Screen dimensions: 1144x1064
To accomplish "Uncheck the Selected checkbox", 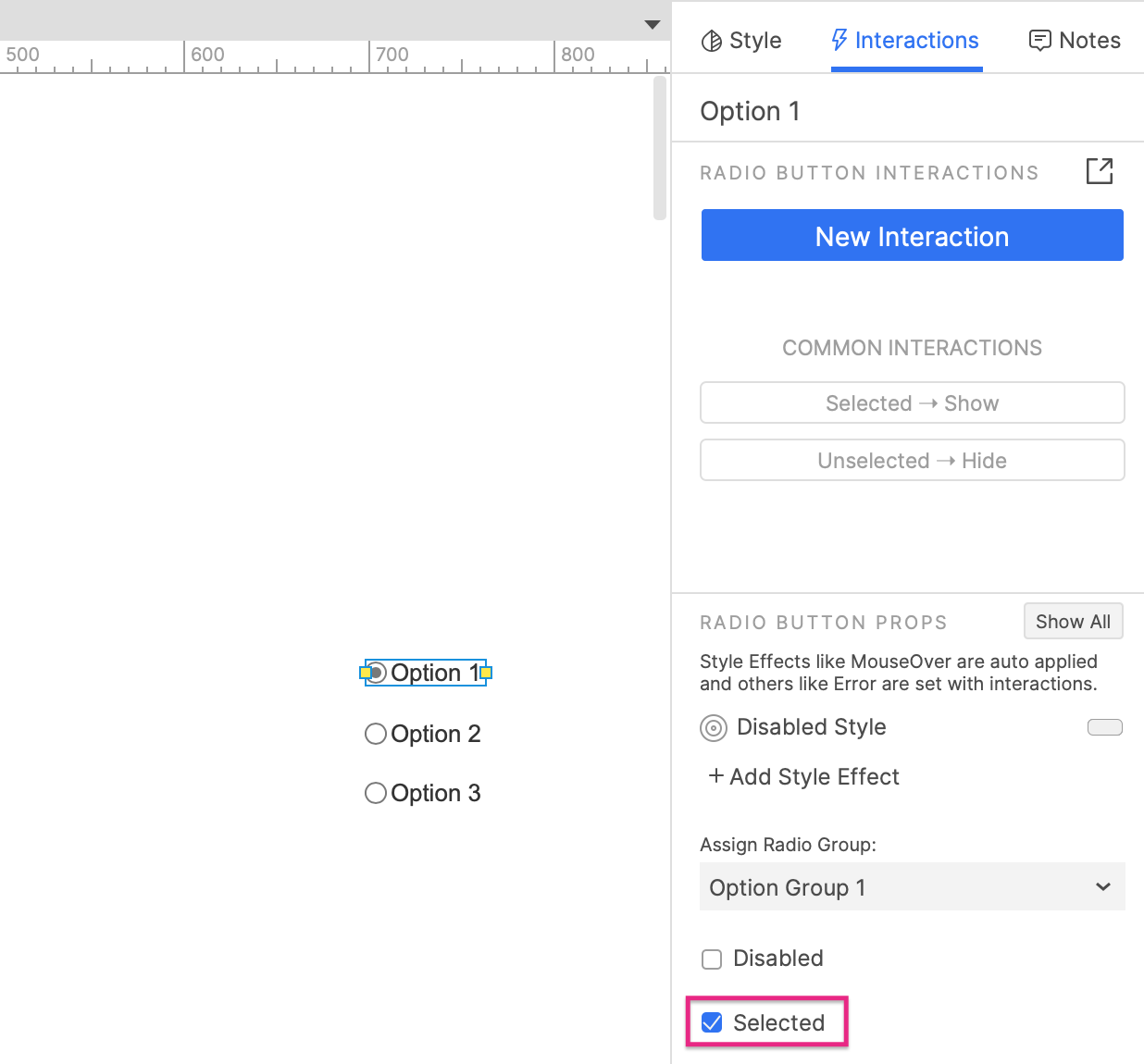I will pyautogui.click(x=712, y=1022).
